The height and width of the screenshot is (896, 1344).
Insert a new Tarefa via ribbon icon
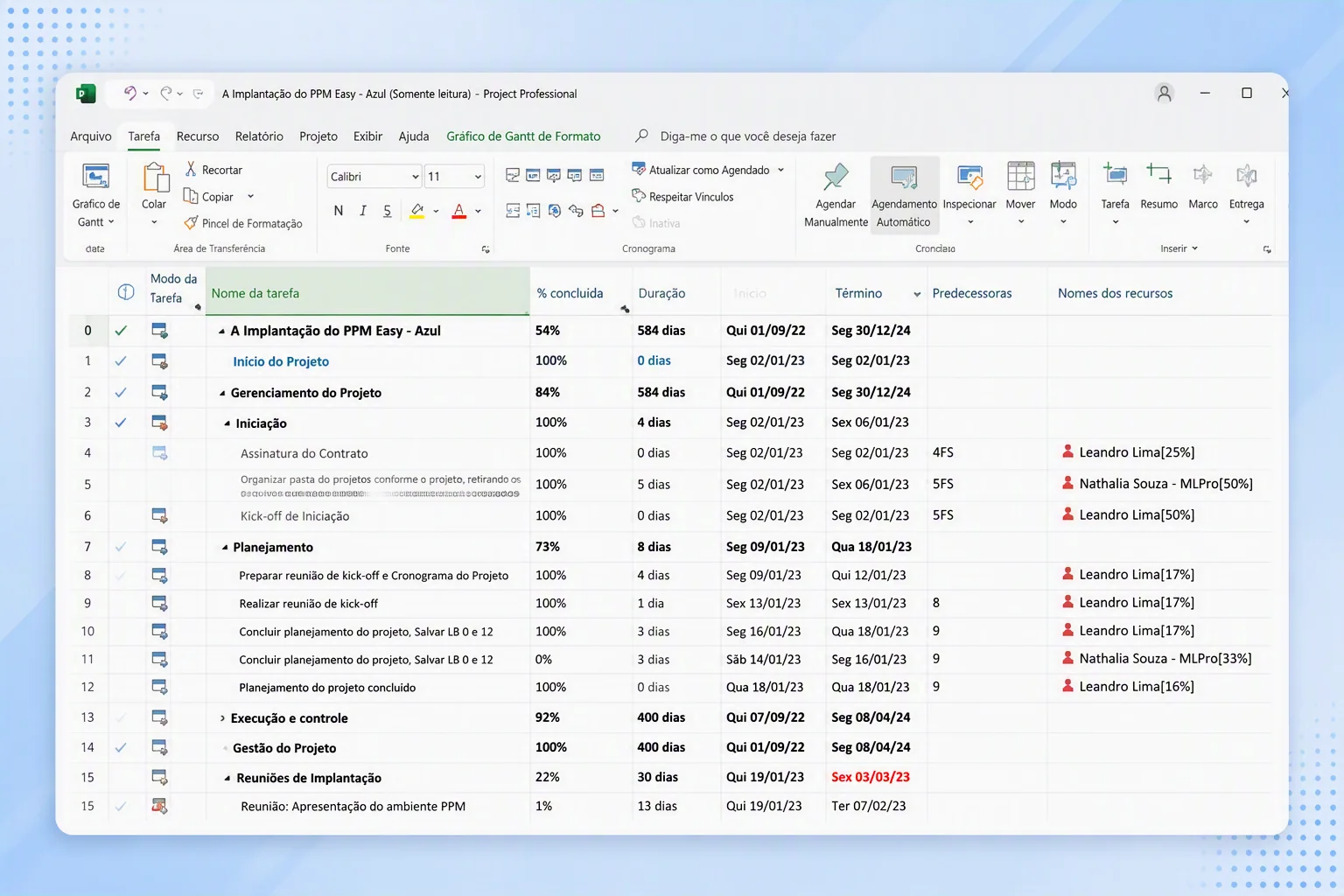[1115, 174]
